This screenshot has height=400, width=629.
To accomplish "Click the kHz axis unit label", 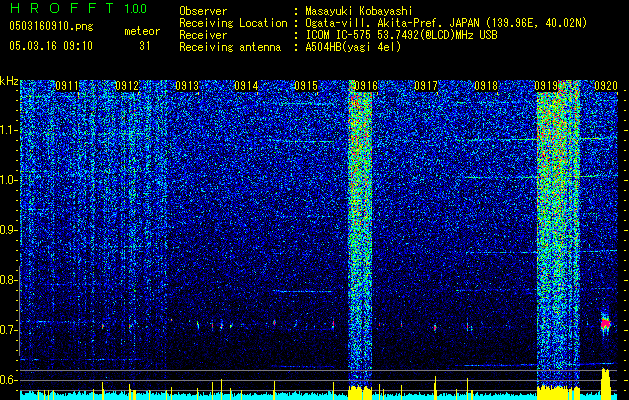I will 9,81.
